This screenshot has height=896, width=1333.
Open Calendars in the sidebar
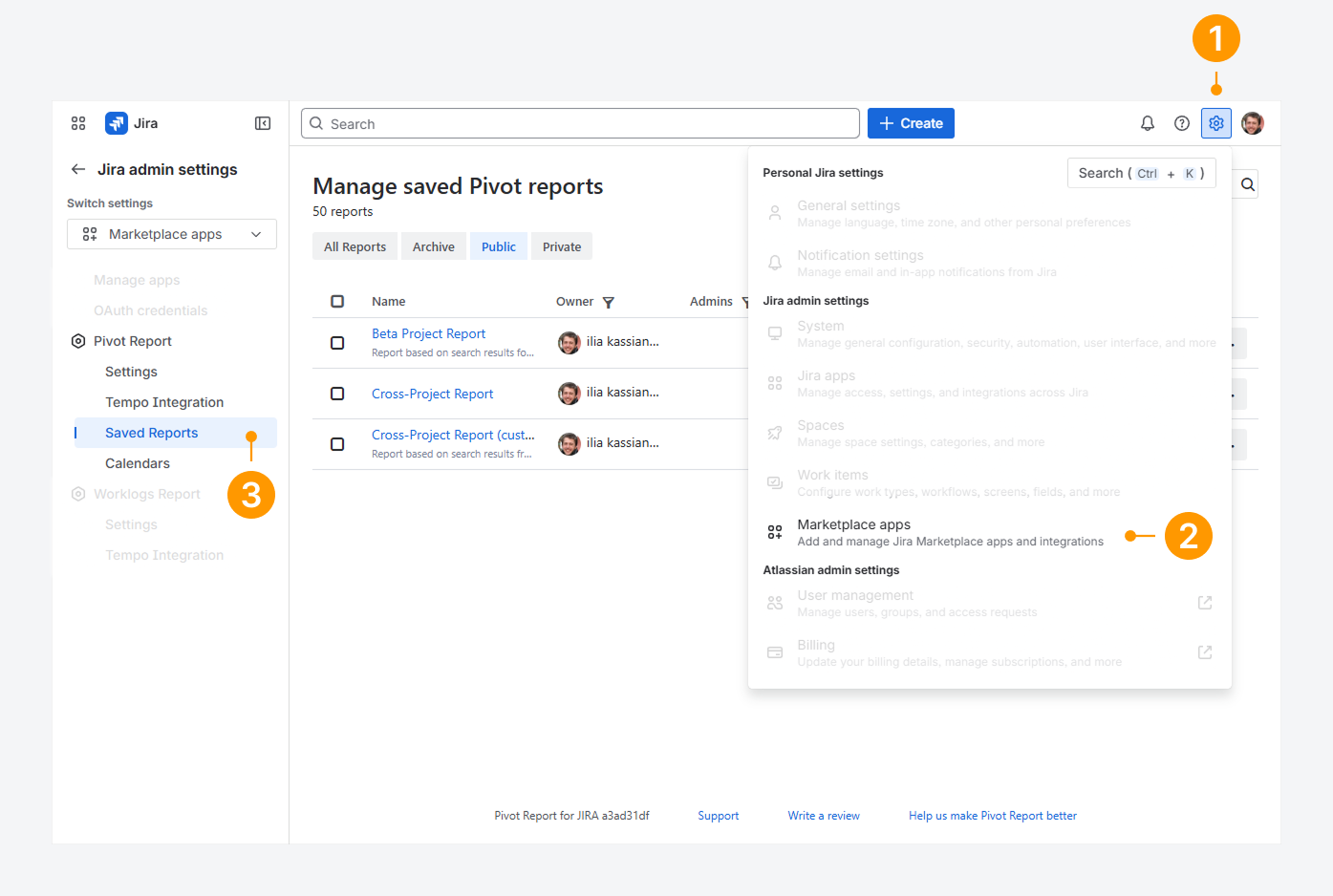(138, 463)
